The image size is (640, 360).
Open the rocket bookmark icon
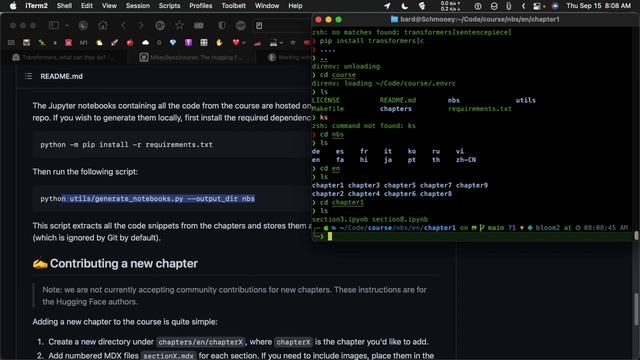click(115, 42)
